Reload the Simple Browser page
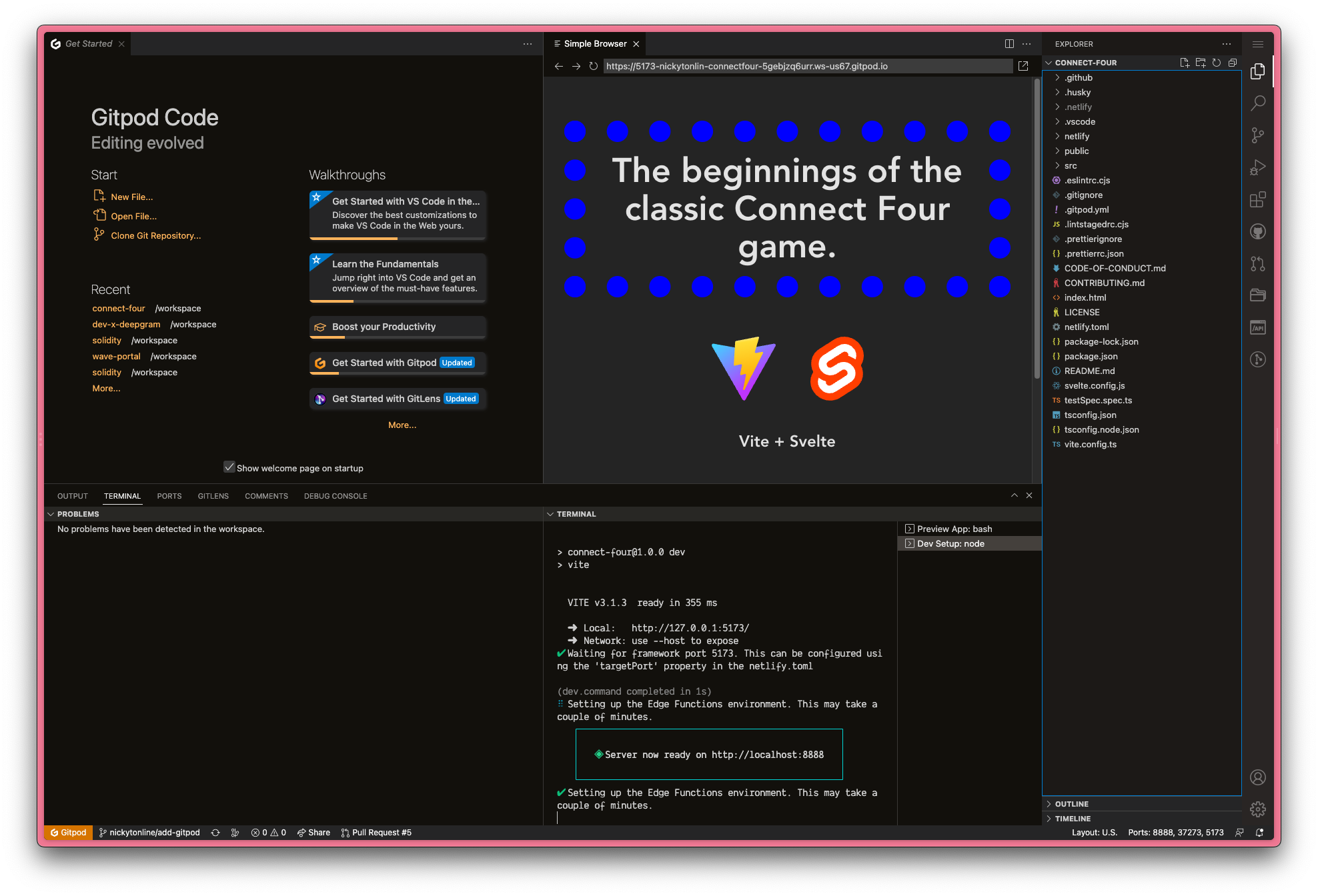The height and width of the screenshot is (896, 1318). pos(593,66)
